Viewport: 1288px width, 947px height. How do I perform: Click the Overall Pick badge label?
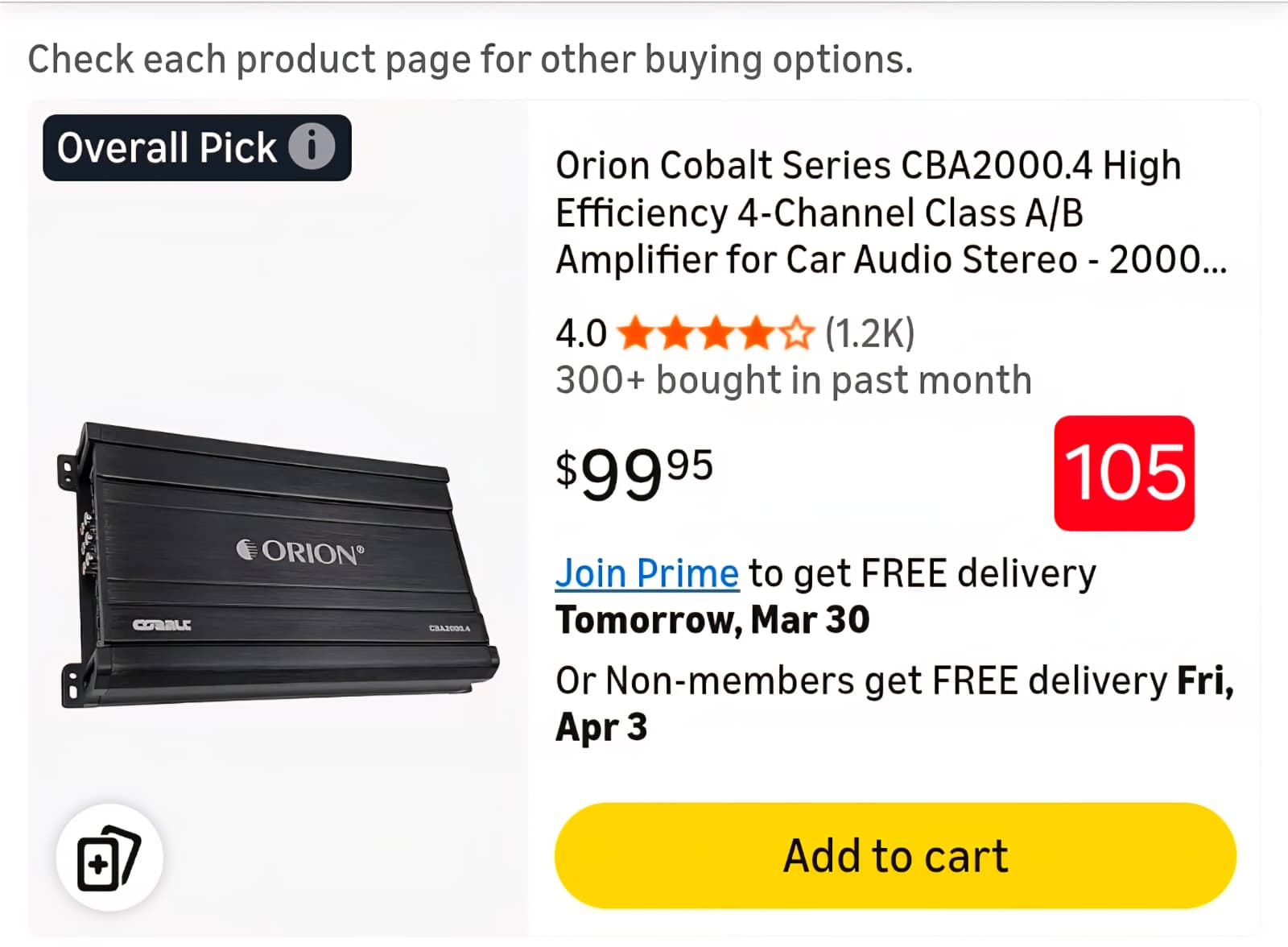pos(167,148)
